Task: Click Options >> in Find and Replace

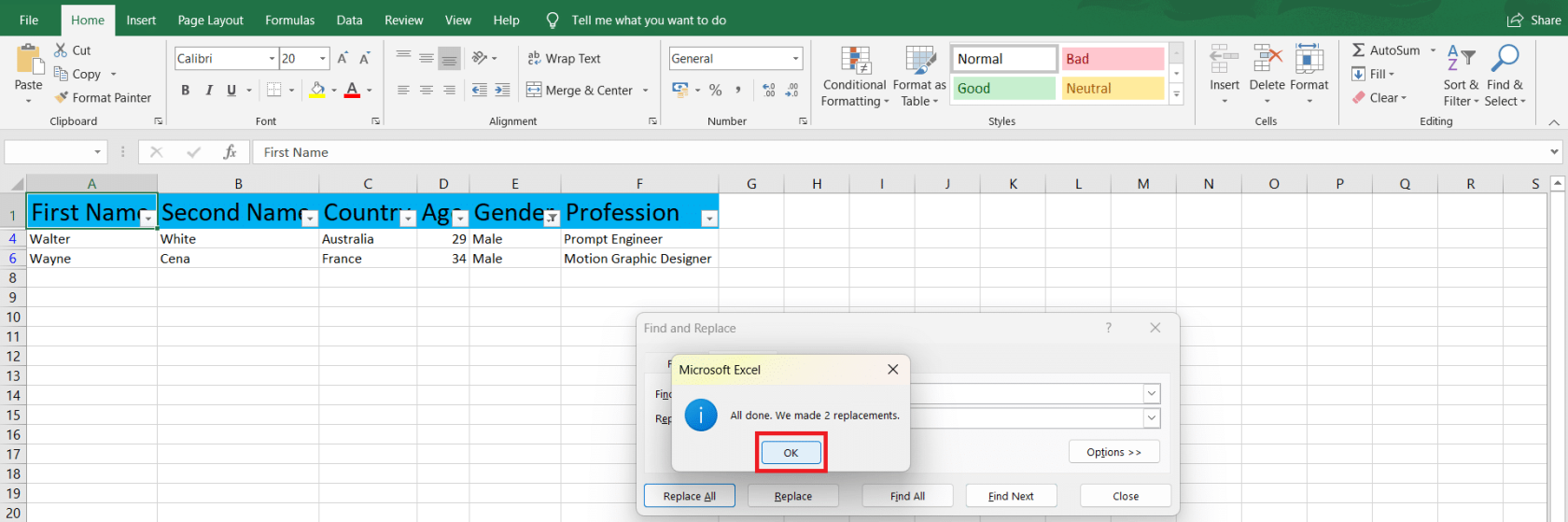Action: click(1113, 452)
